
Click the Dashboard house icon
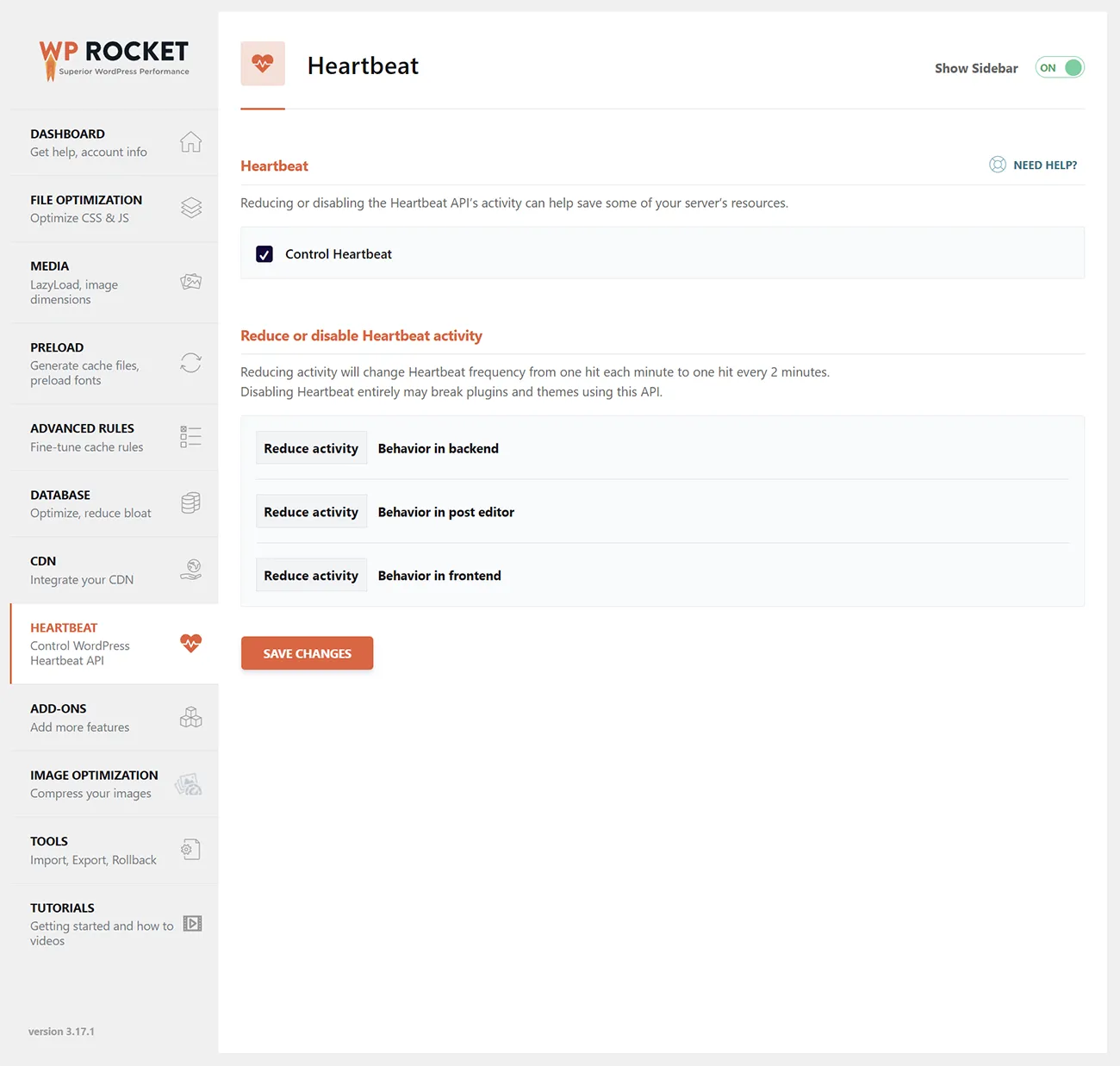point(190,142)
